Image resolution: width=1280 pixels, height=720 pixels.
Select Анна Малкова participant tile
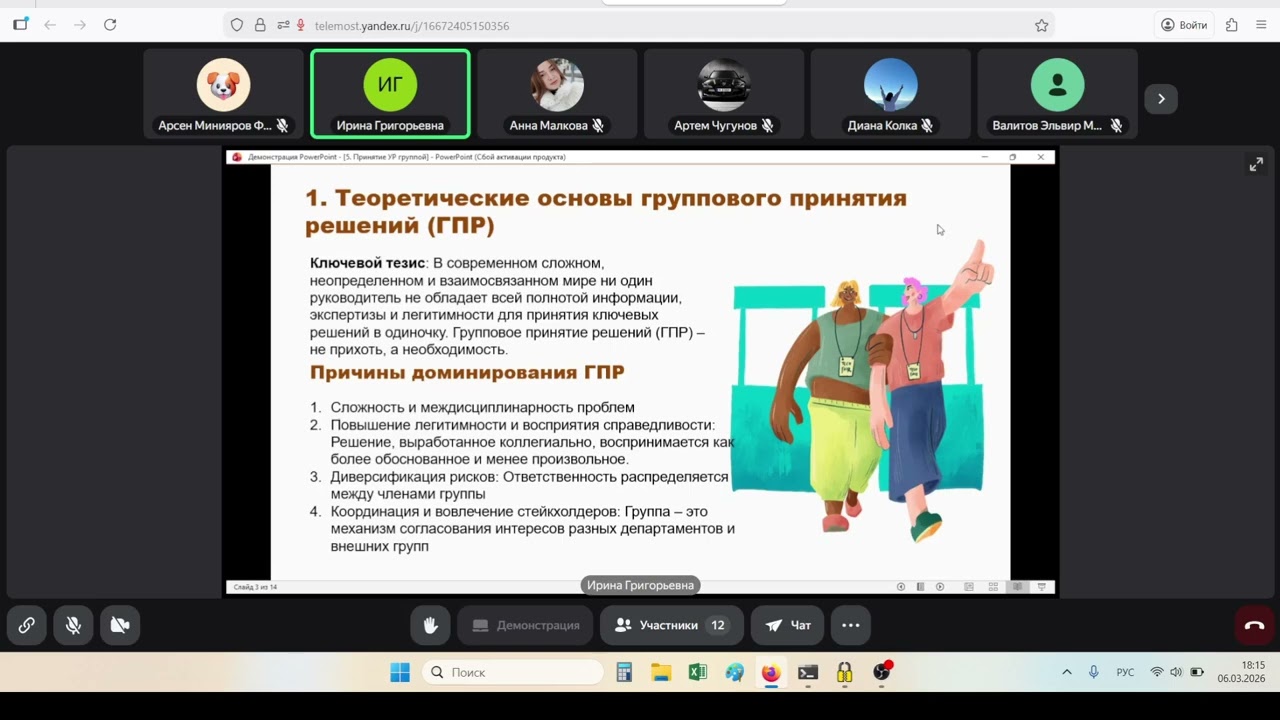(557, 94)
